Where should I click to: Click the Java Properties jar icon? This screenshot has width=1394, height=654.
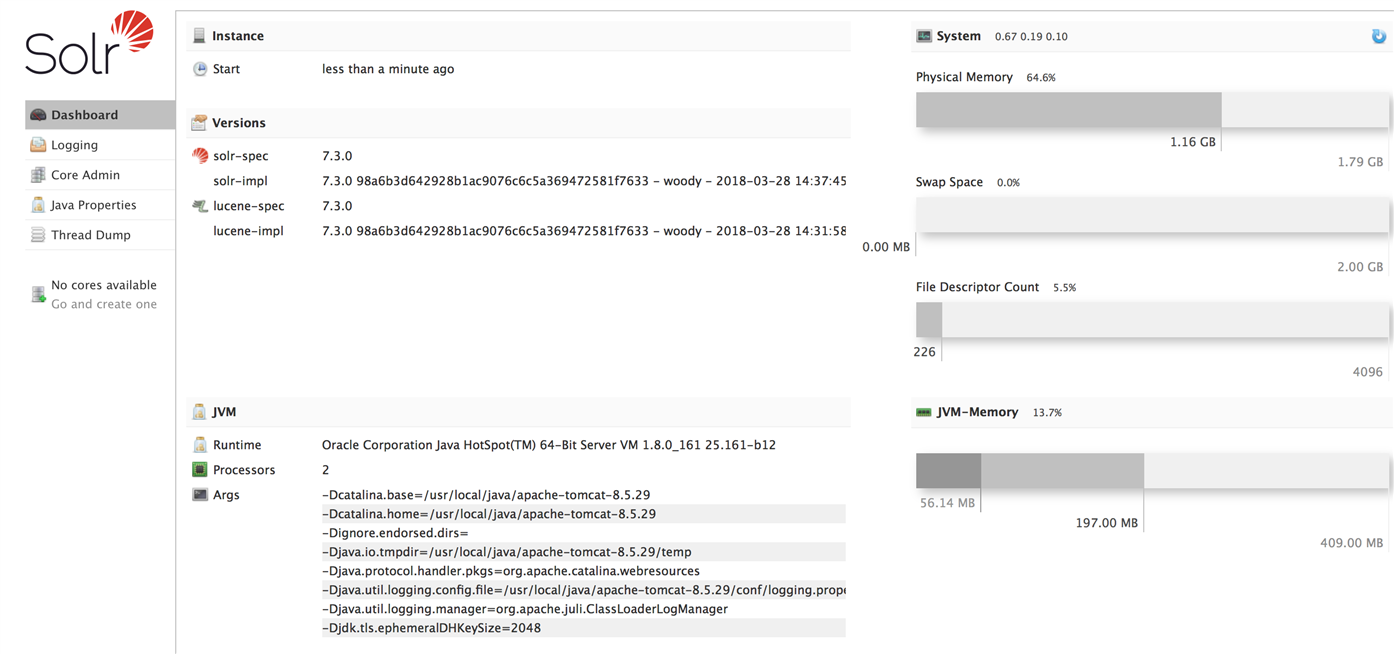(x=38, y=205)
